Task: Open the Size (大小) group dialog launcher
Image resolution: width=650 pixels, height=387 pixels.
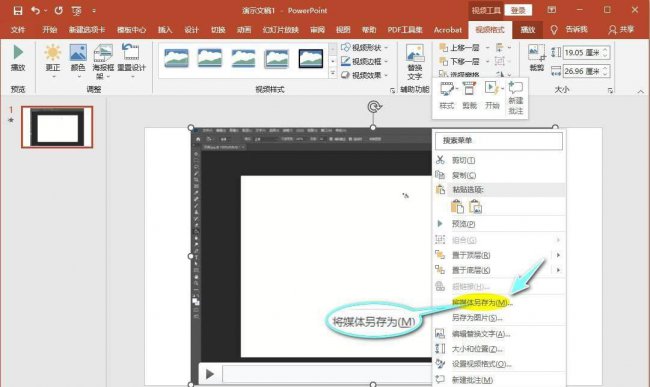Action: click(610, 90)
